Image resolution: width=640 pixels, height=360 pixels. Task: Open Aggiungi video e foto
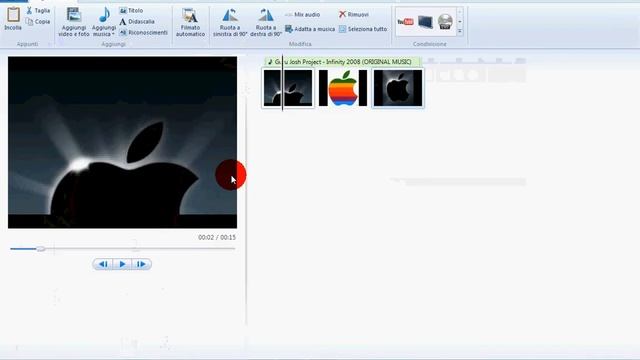coord(74,22)
